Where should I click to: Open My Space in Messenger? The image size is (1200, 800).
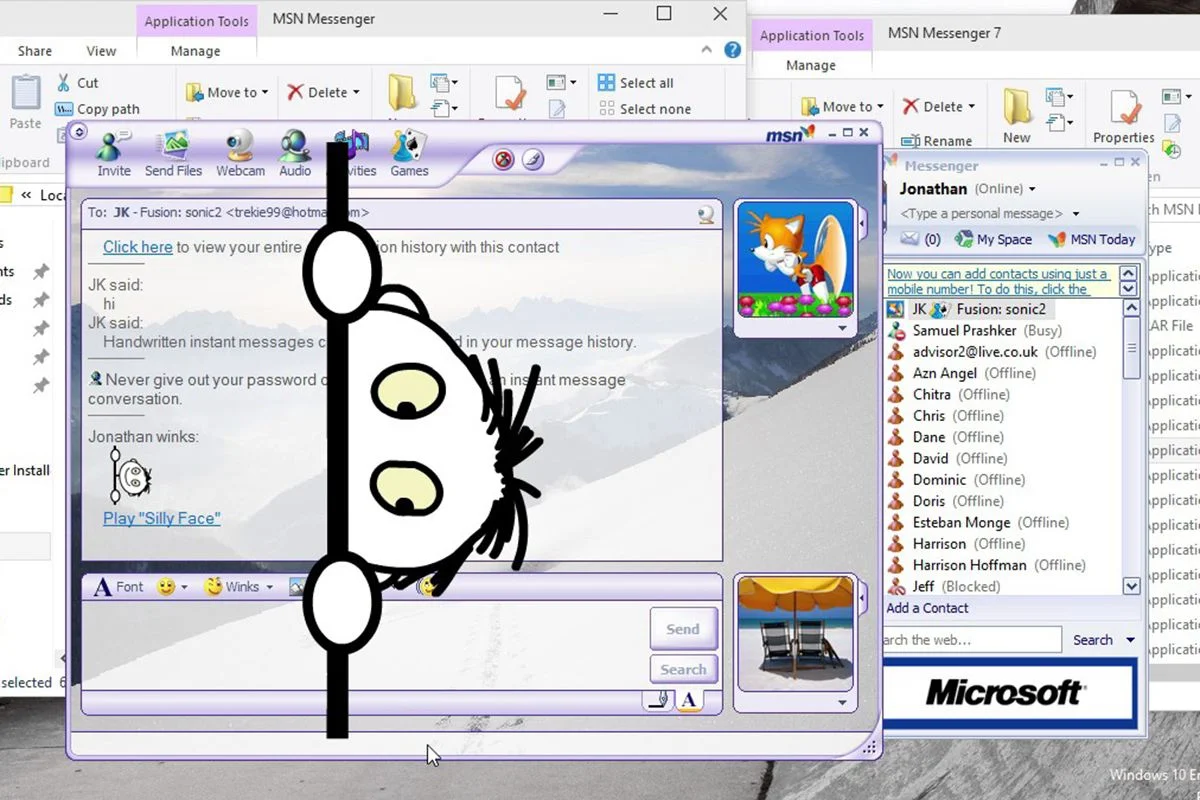pyautogui.click(x=993, y=239)
